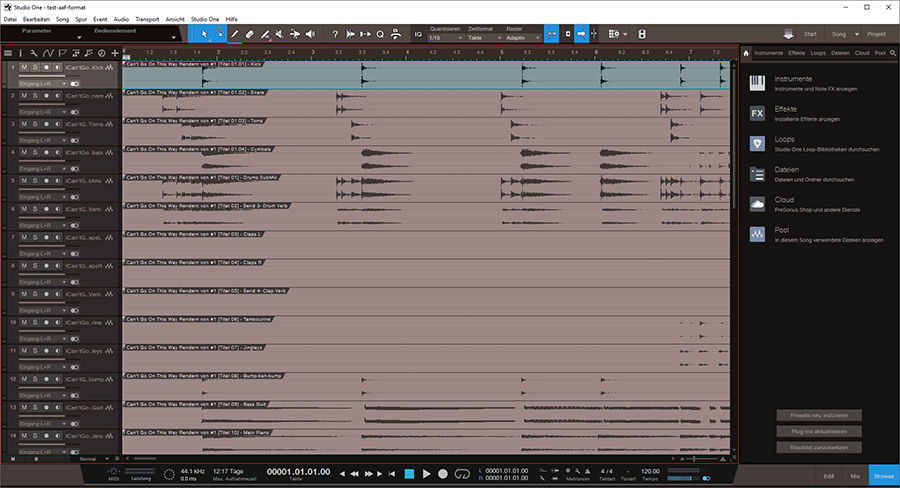The image size is (900, 488).
Task: Open the Edit view button
Action: click(829, 476)
